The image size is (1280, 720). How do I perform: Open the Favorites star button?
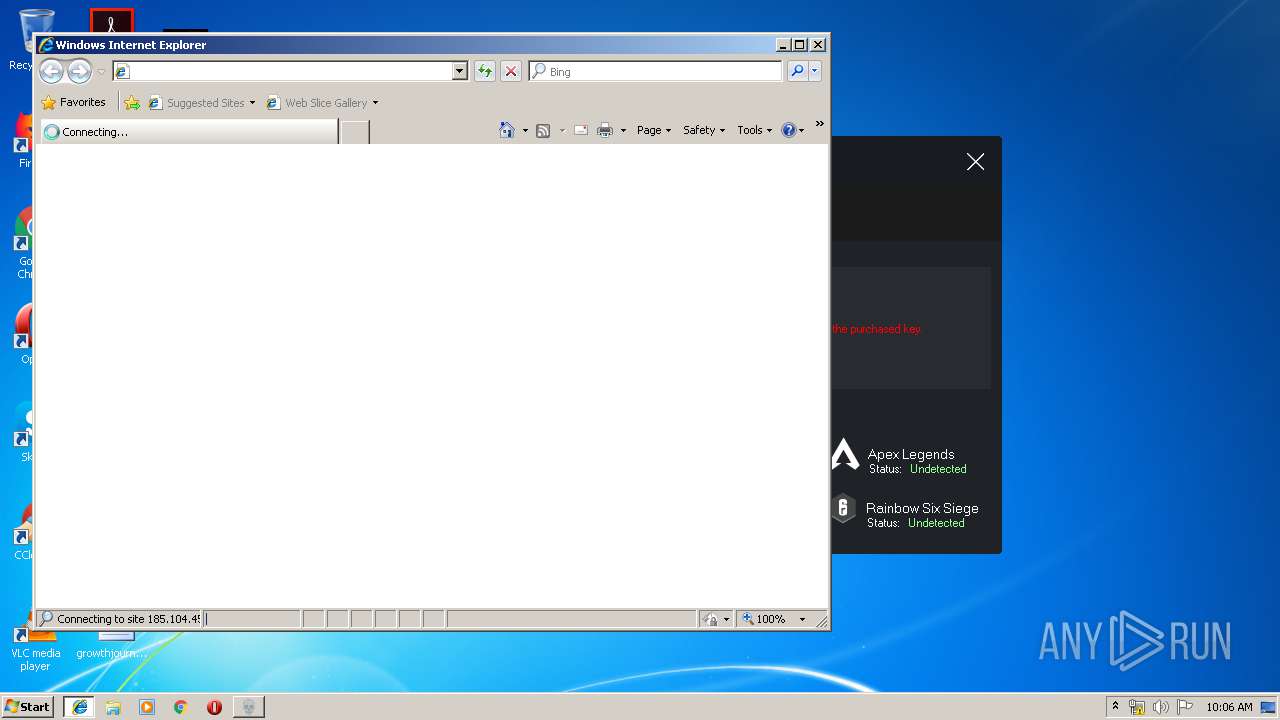click(74, 102)
